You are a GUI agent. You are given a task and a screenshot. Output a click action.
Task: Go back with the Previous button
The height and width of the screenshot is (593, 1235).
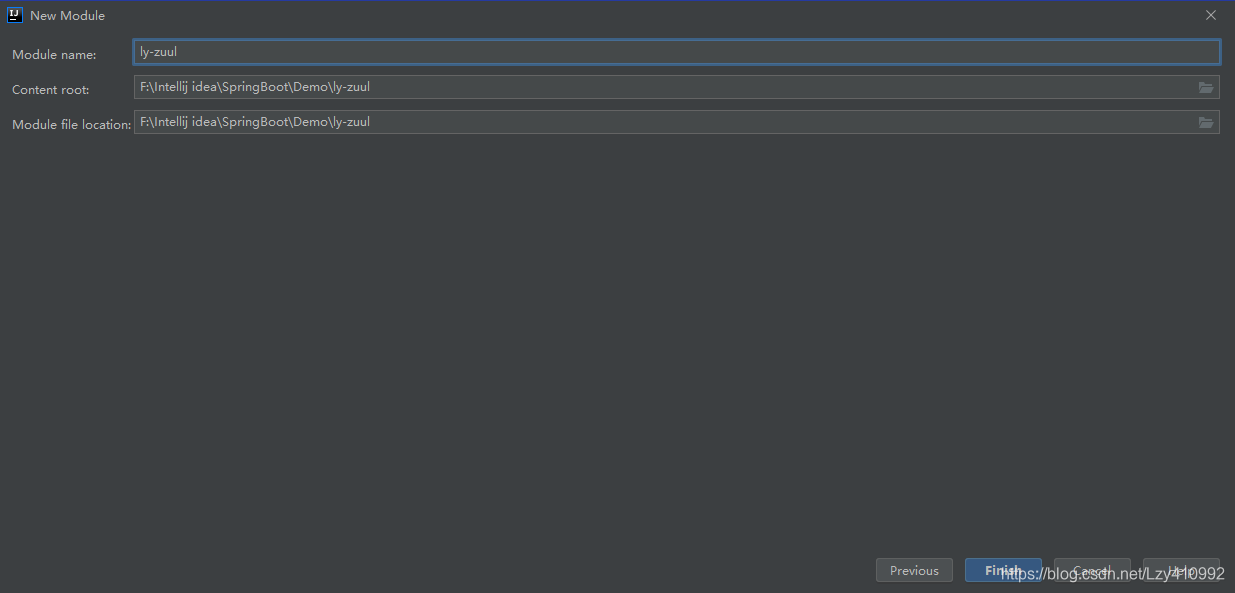click(914, 570)
